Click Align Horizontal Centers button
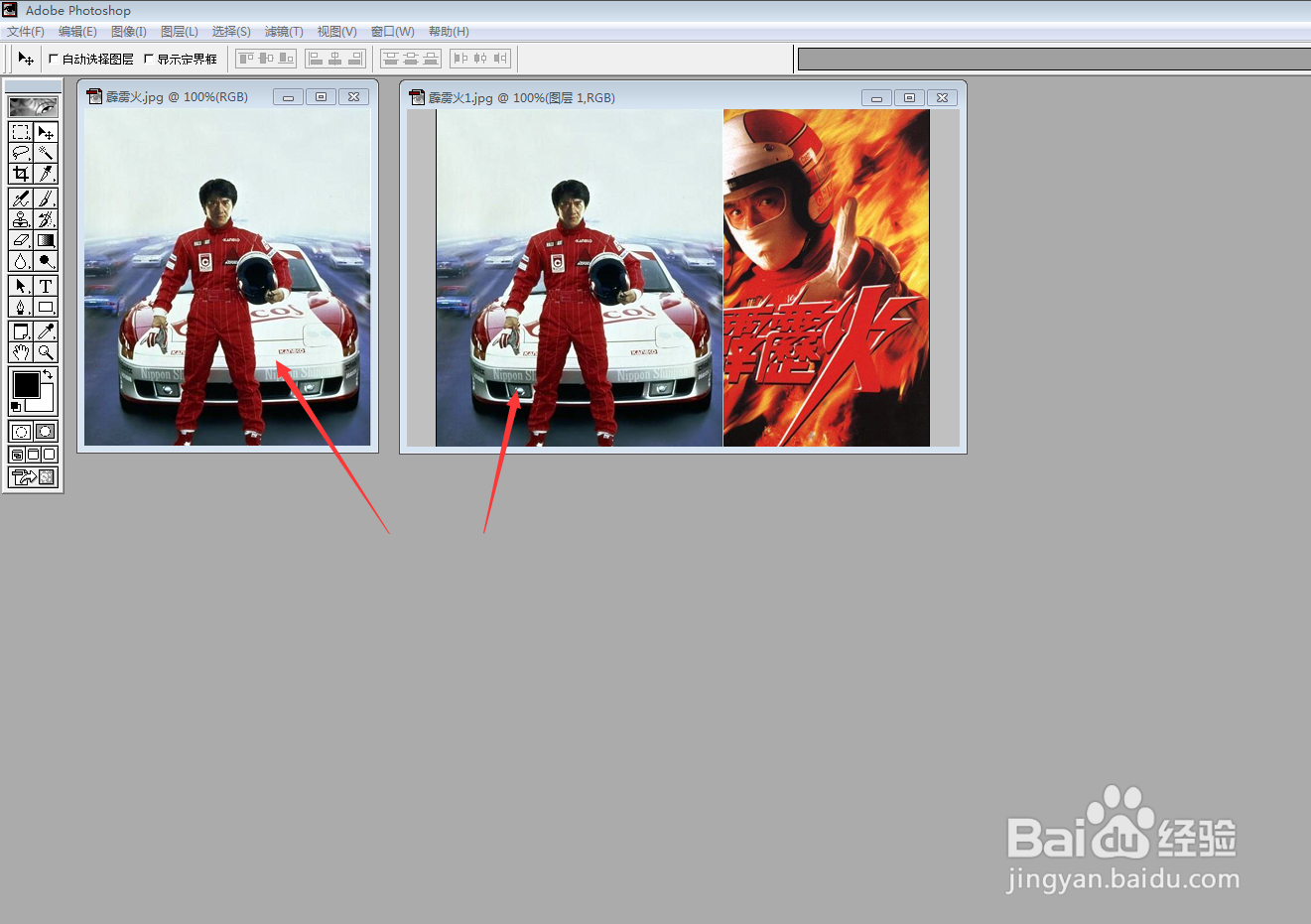Image resolution: width=1311 pixels, height=924 pixels. click(335, 59)
